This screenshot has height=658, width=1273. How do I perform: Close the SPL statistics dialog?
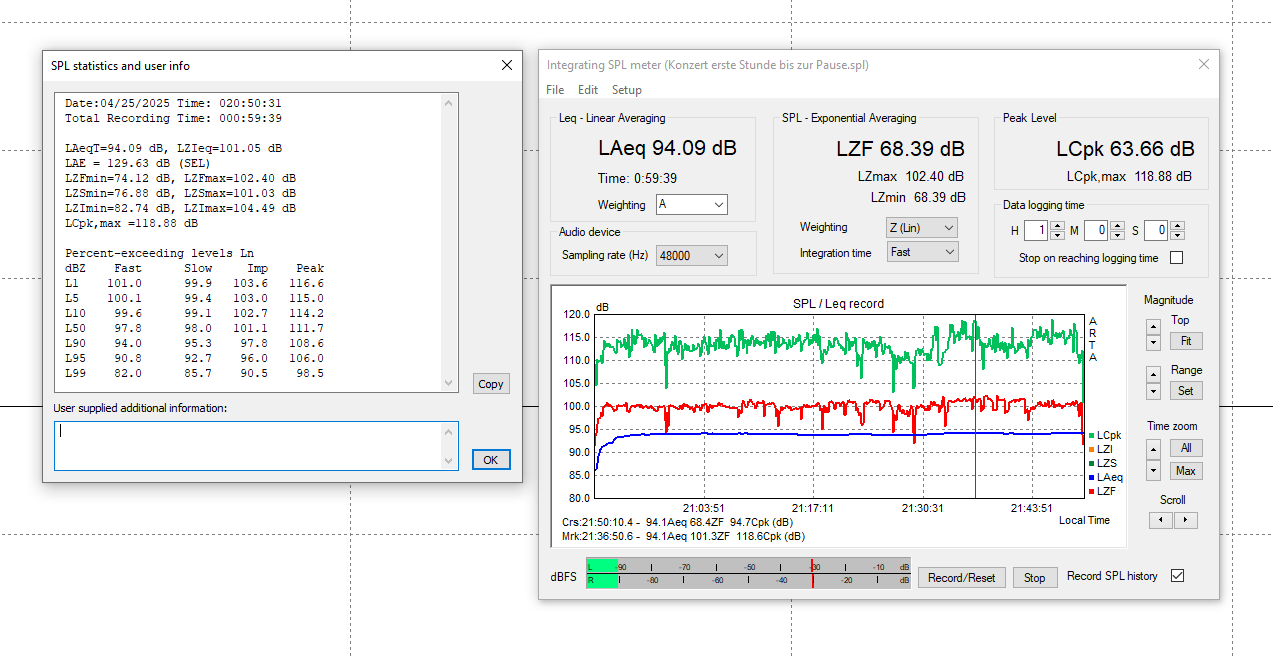[507, 65]
